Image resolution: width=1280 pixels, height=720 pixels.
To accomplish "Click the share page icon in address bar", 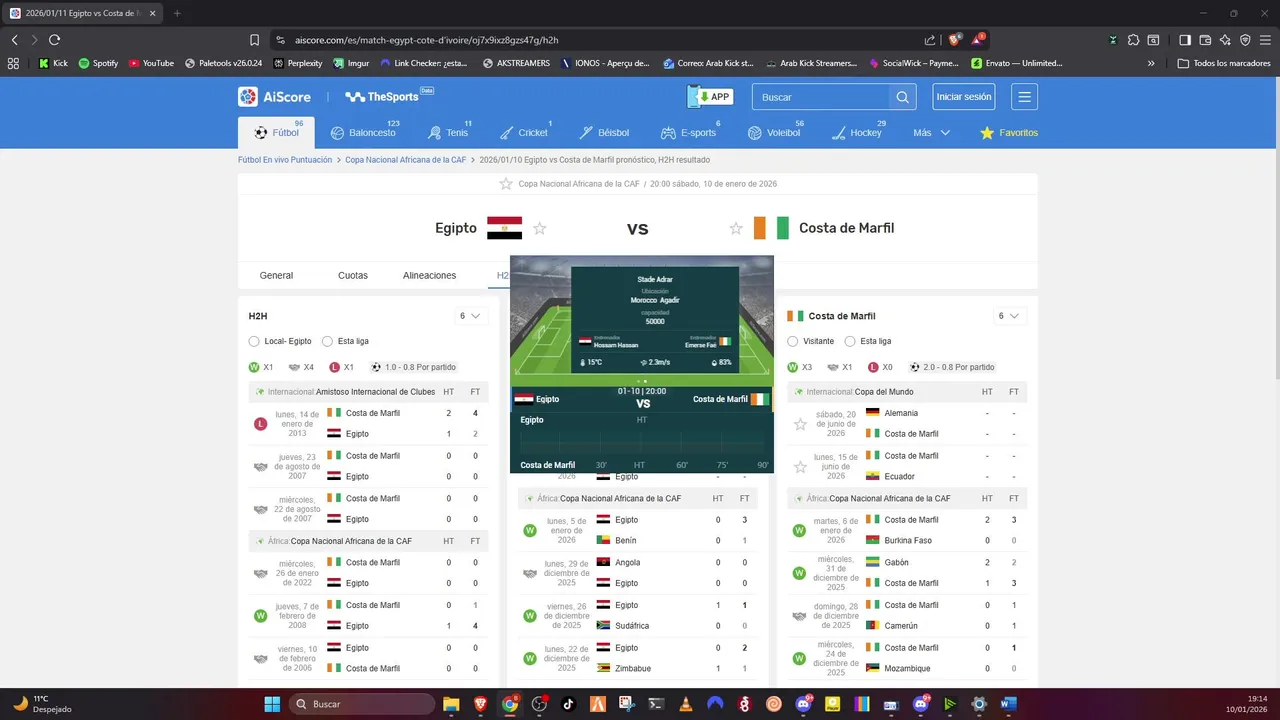I will click(x=930, y=40).
